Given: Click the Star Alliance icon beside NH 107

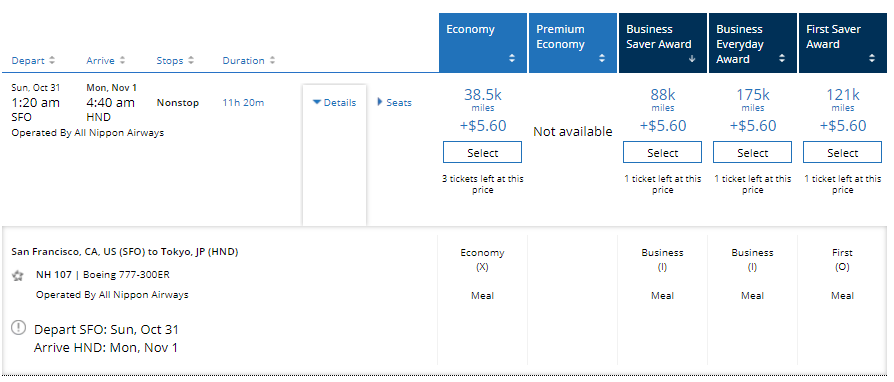Looking at the screenshot, I should 18,276.
